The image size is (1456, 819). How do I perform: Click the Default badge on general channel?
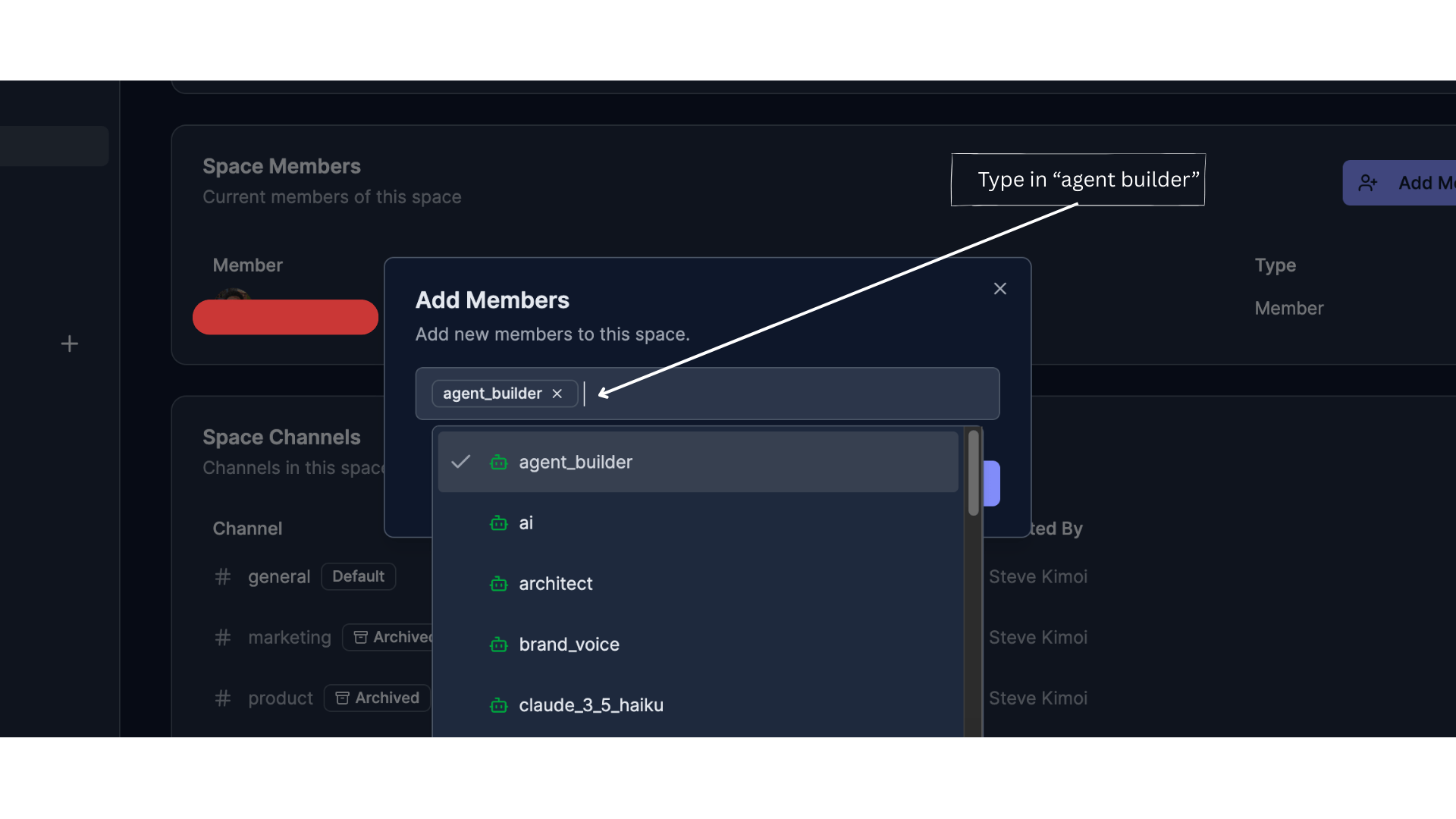[358, 576]
